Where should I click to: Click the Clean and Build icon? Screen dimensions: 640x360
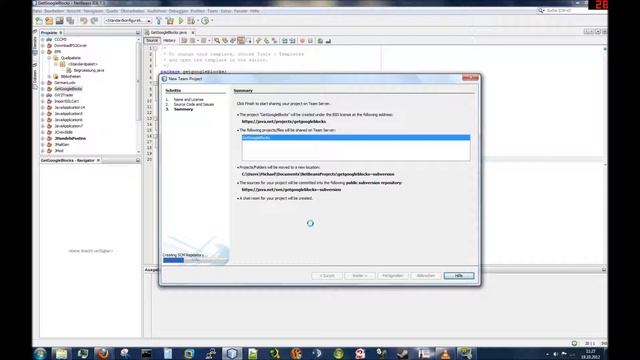170,20
